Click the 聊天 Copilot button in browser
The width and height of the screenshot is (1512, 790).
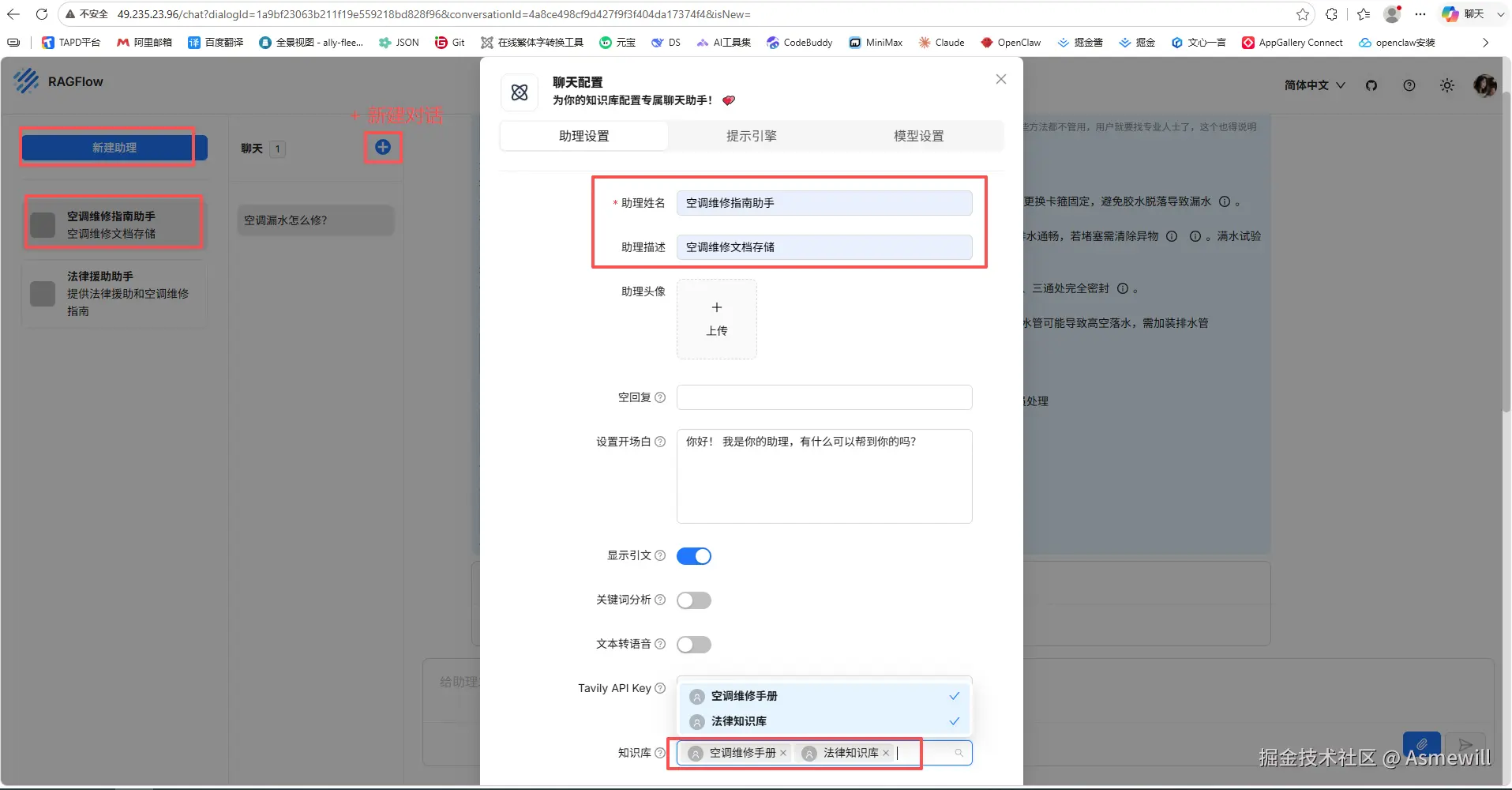click(1473, 14)
